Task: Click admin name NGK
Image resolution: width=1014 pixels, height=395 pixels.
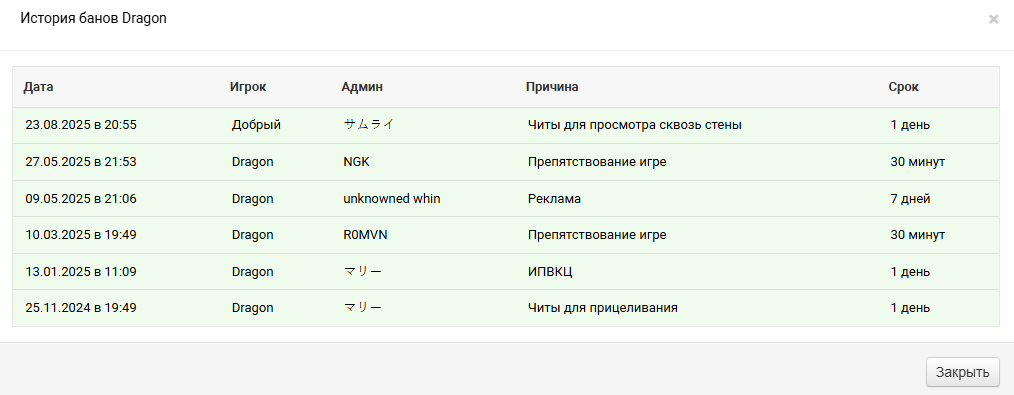Action: [x=356, y=162]
